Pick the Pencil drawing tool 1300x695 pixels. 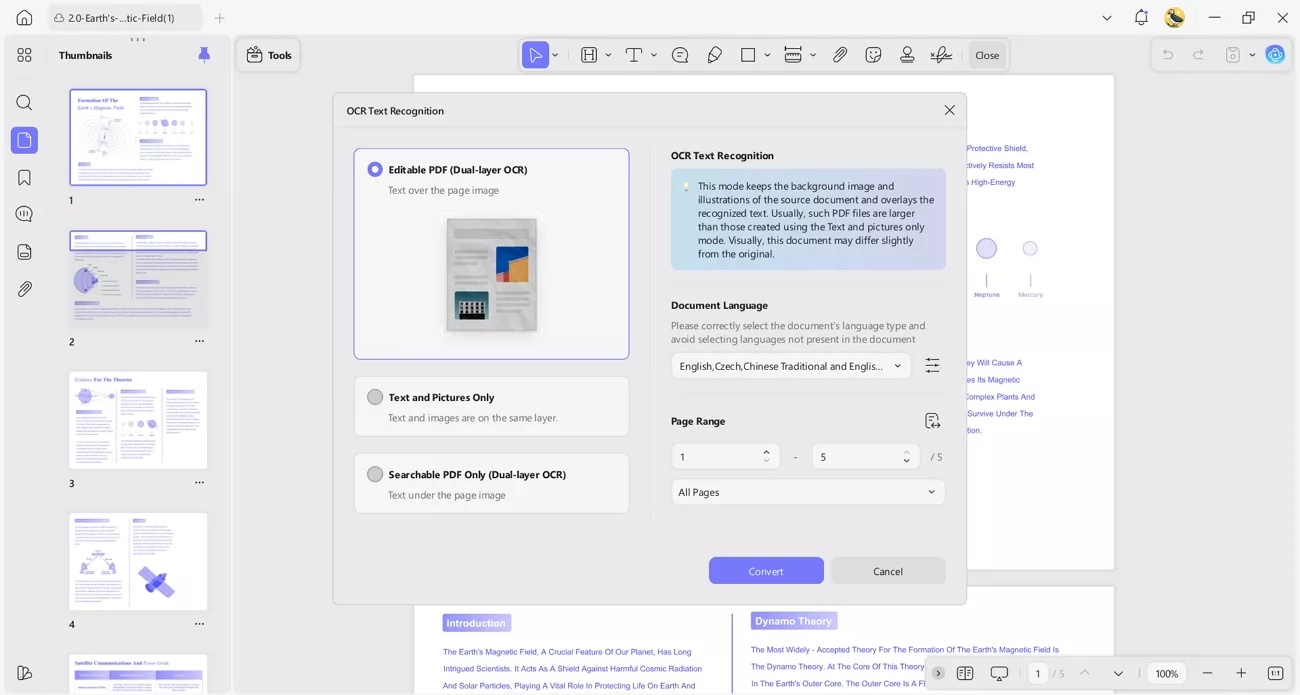pyautogui.click(x=715, y=55)
